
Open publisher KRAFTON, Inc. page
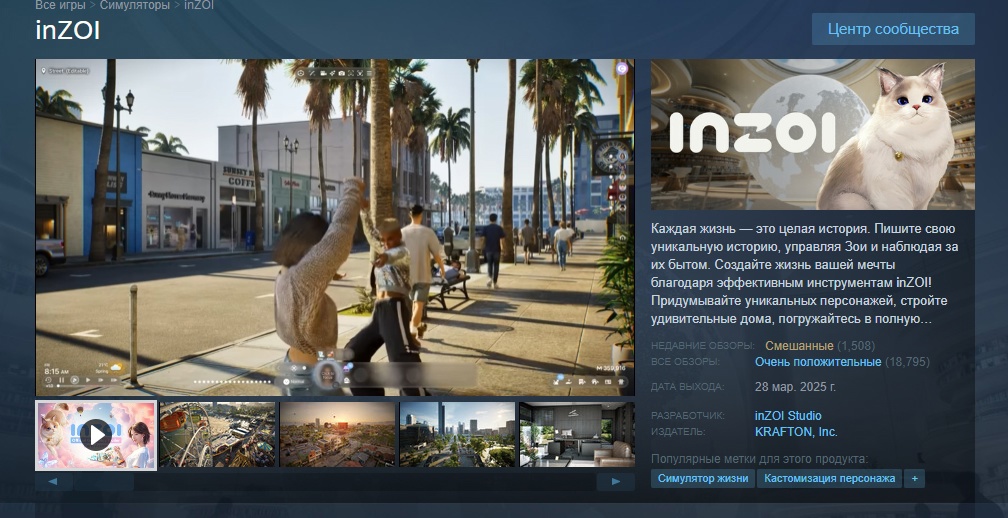coord(796,432)
